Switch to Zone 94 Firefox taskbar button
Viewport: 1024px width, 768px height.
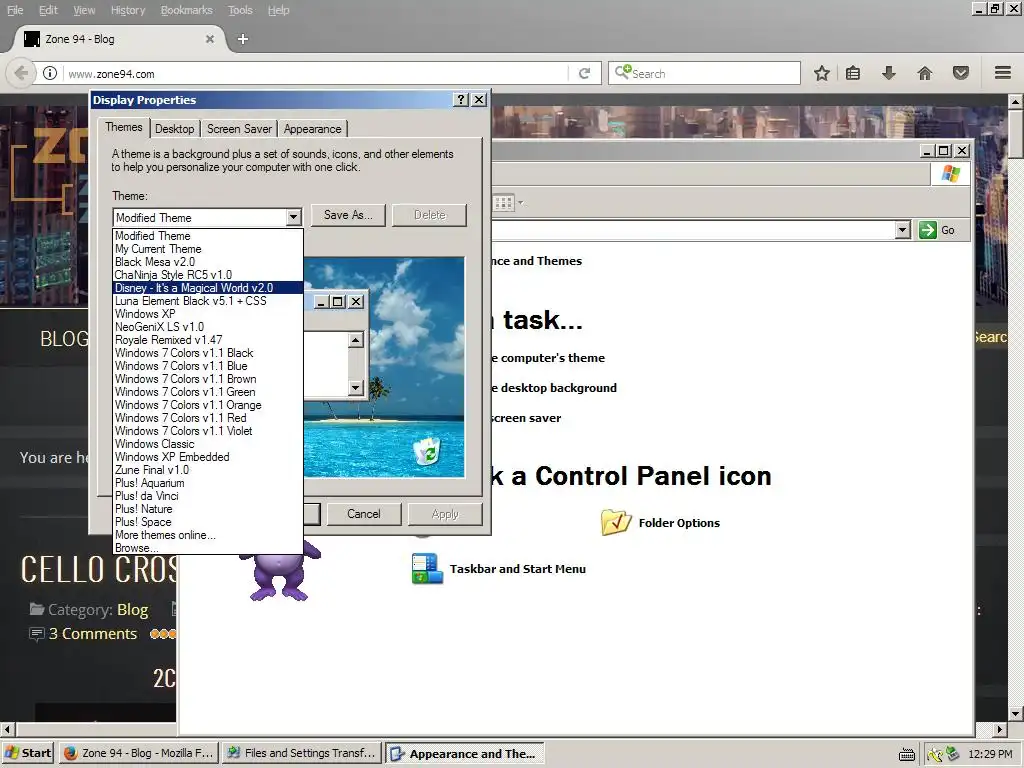(139, 753)
